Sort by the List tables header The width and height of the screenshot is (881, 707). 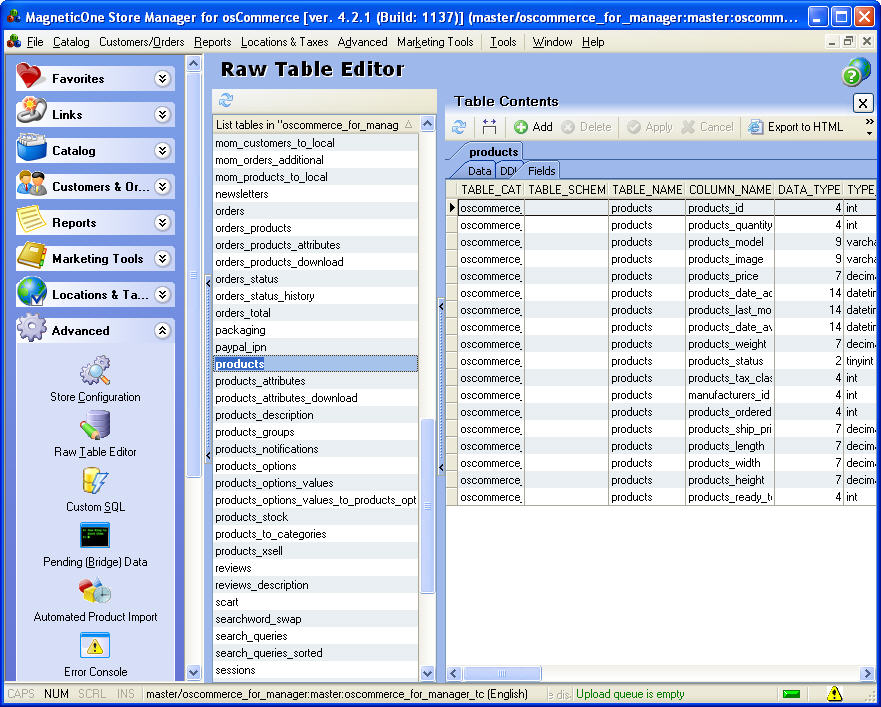315,125
